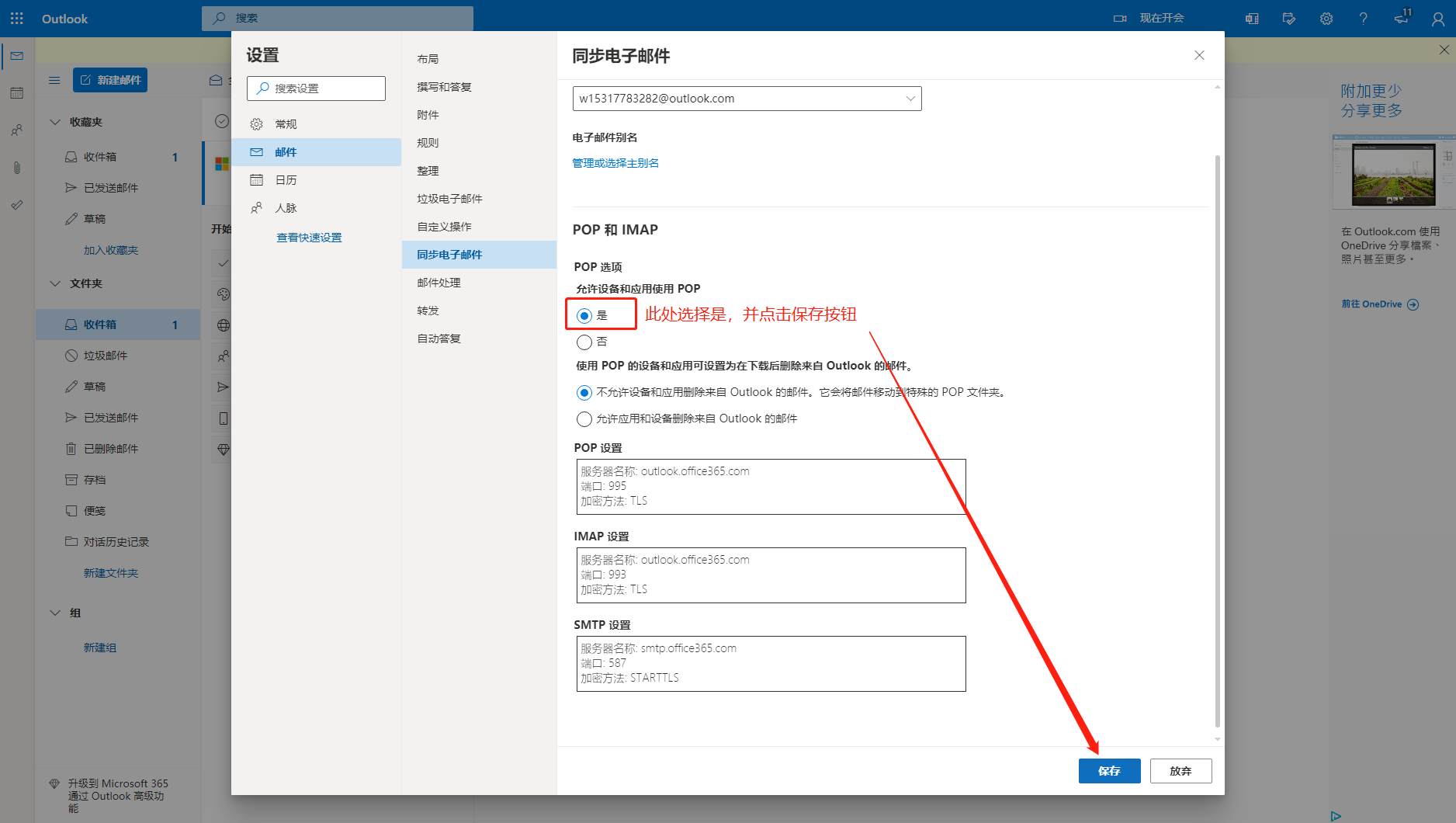Select '是' to allow POP

tap(584, 315)
